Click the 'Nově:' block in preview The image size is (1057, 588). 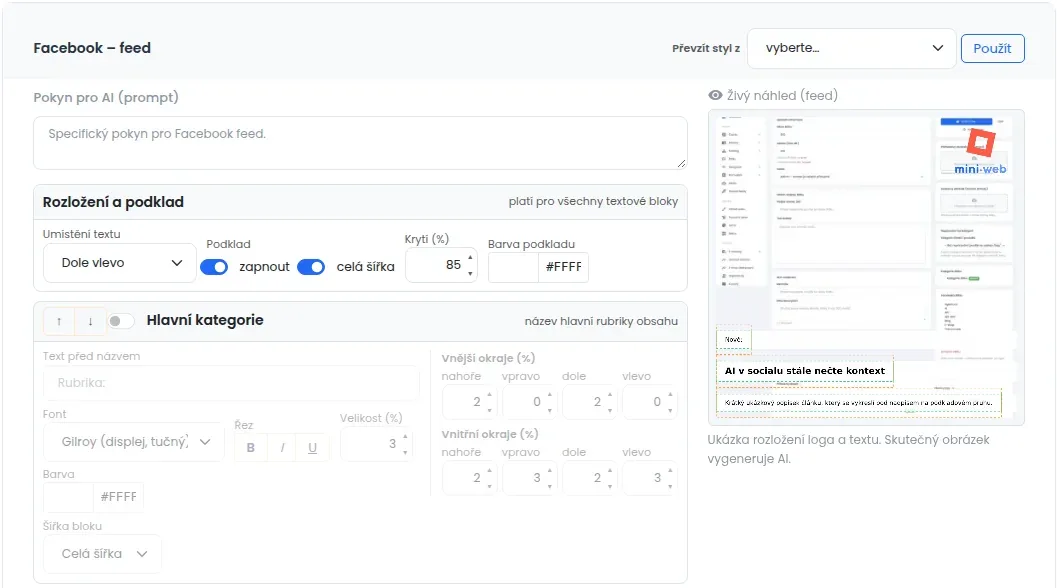(x=733, y=340)
